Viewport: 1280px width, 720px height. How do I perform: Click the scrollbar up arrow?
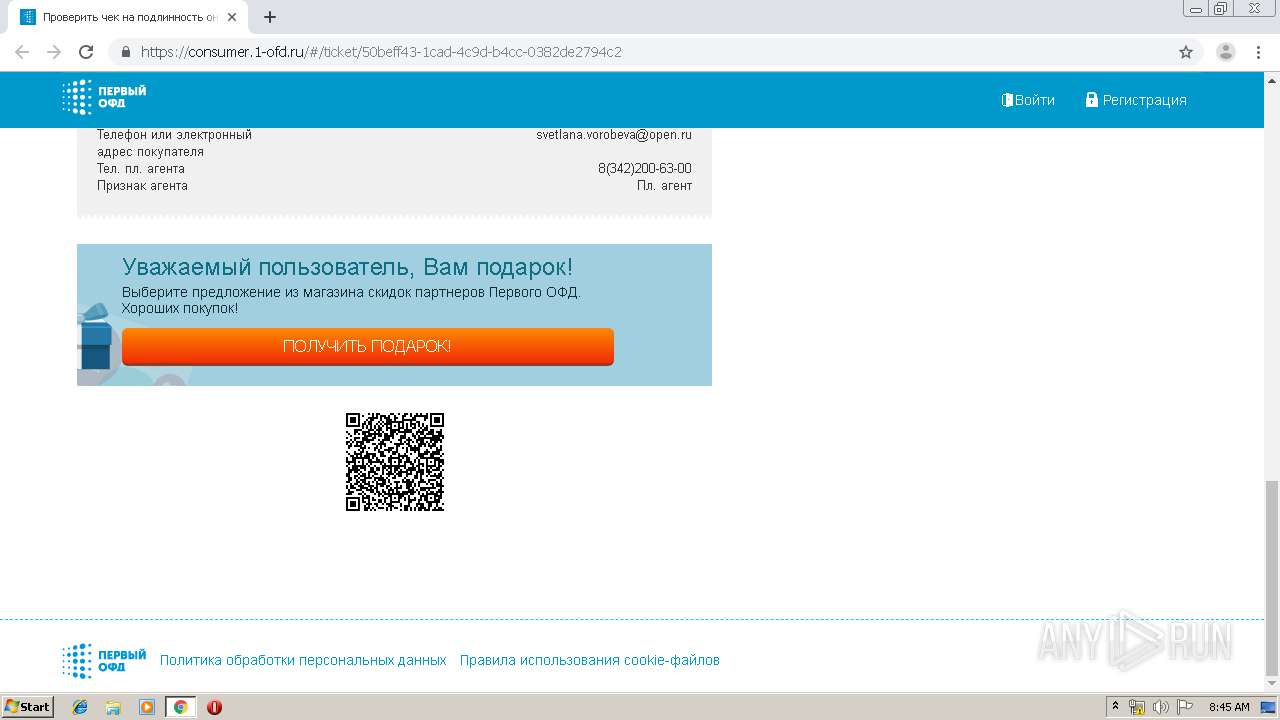tap(1271, 79)
